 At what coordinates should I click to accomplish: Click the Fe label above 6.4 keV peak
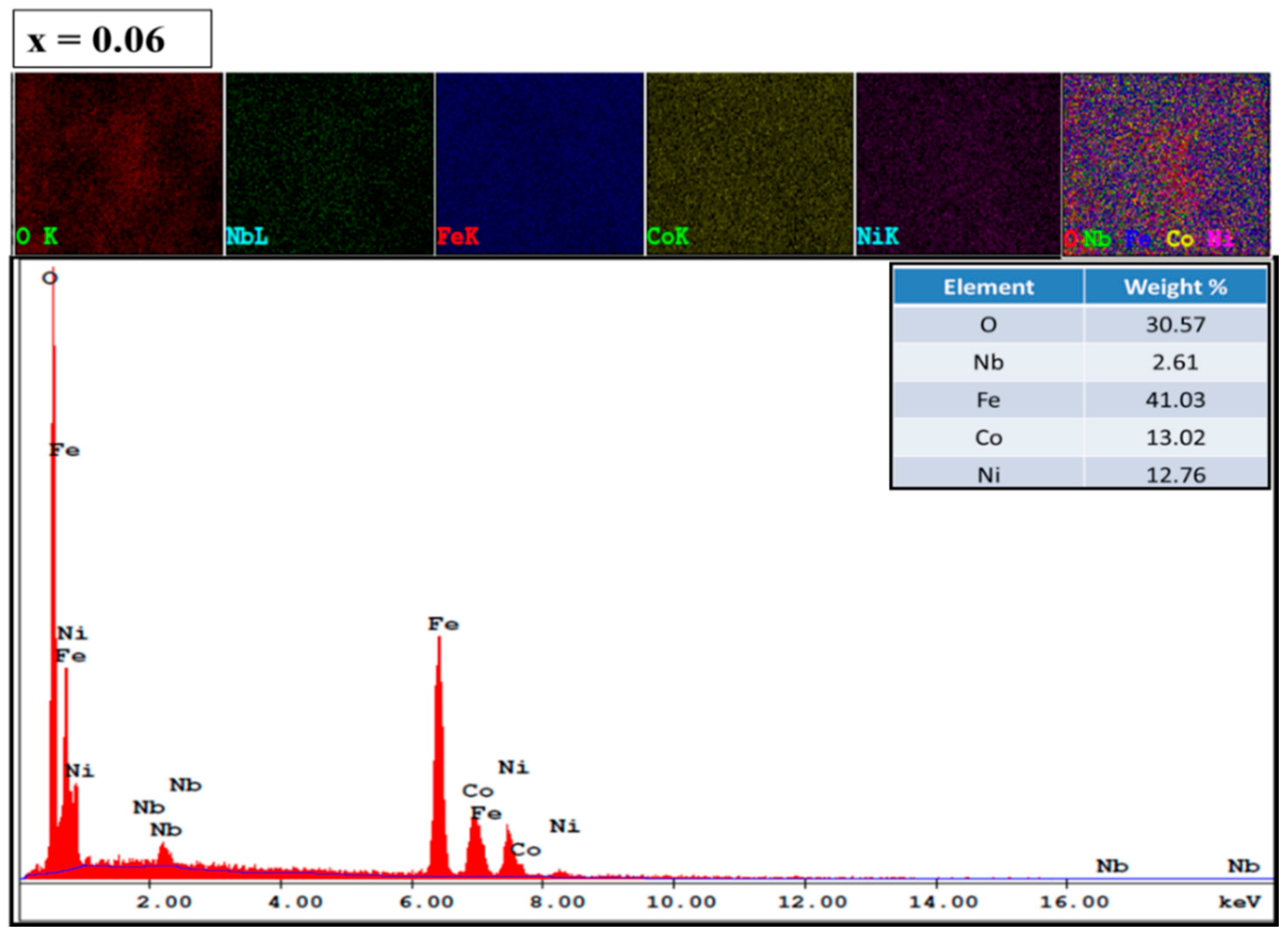click(x=443, y=624)
